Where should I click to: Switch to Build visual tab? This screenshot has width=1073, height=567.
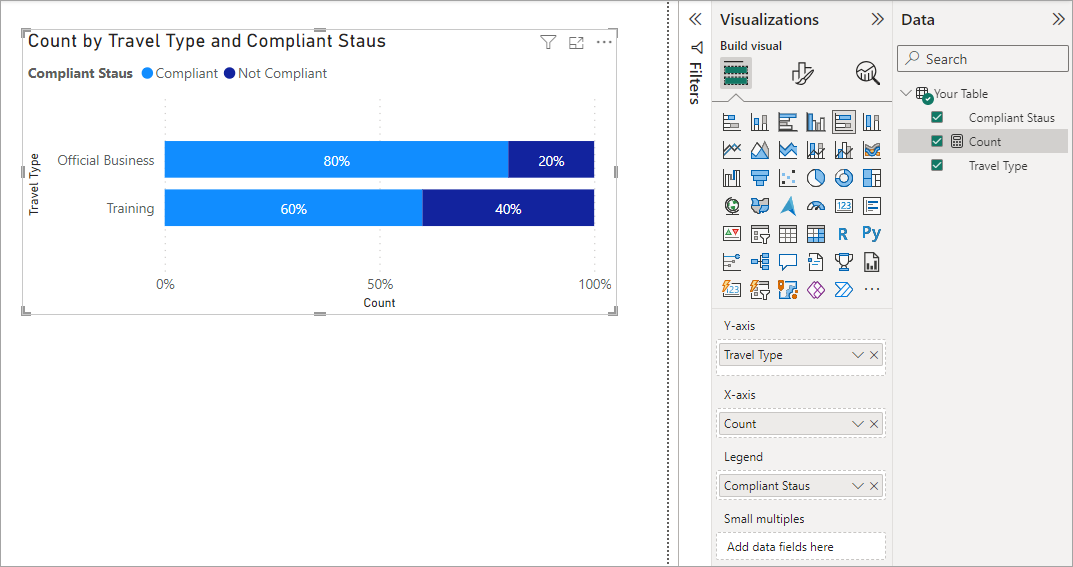click(736, 72)
